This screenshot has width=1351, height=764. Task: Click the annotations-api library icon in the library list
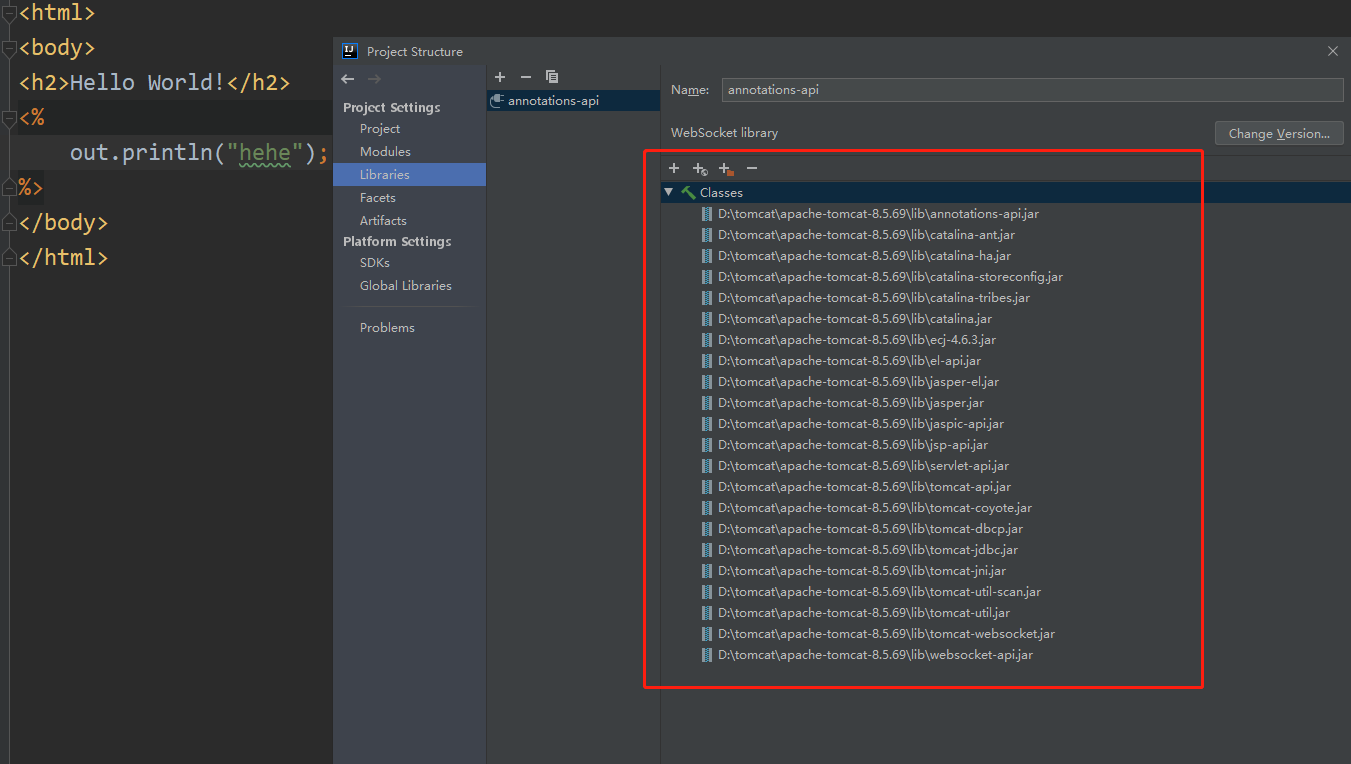[x=497, y=100]
